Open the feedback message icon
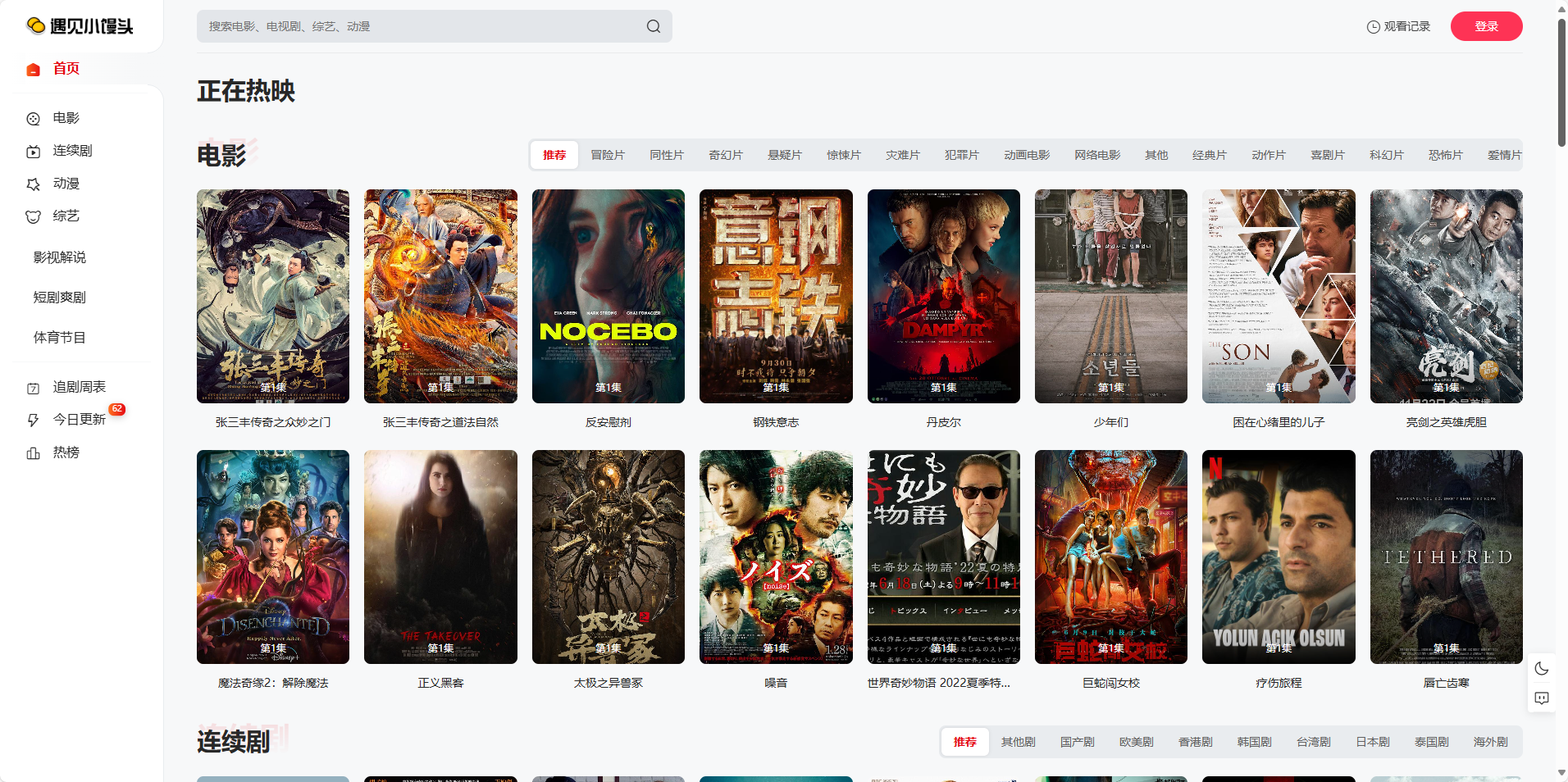1568x782 pixels. (1542, 698)
